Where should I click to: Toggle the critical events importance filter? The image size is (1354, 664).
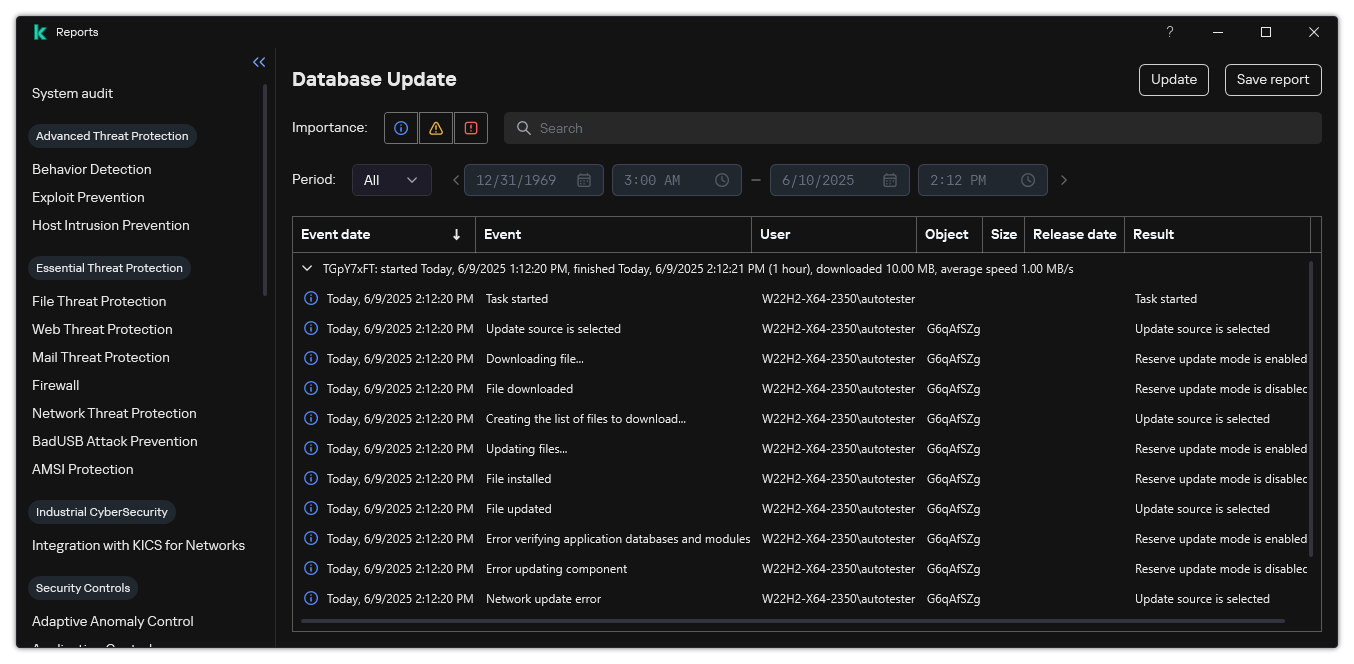pos(470,128)
